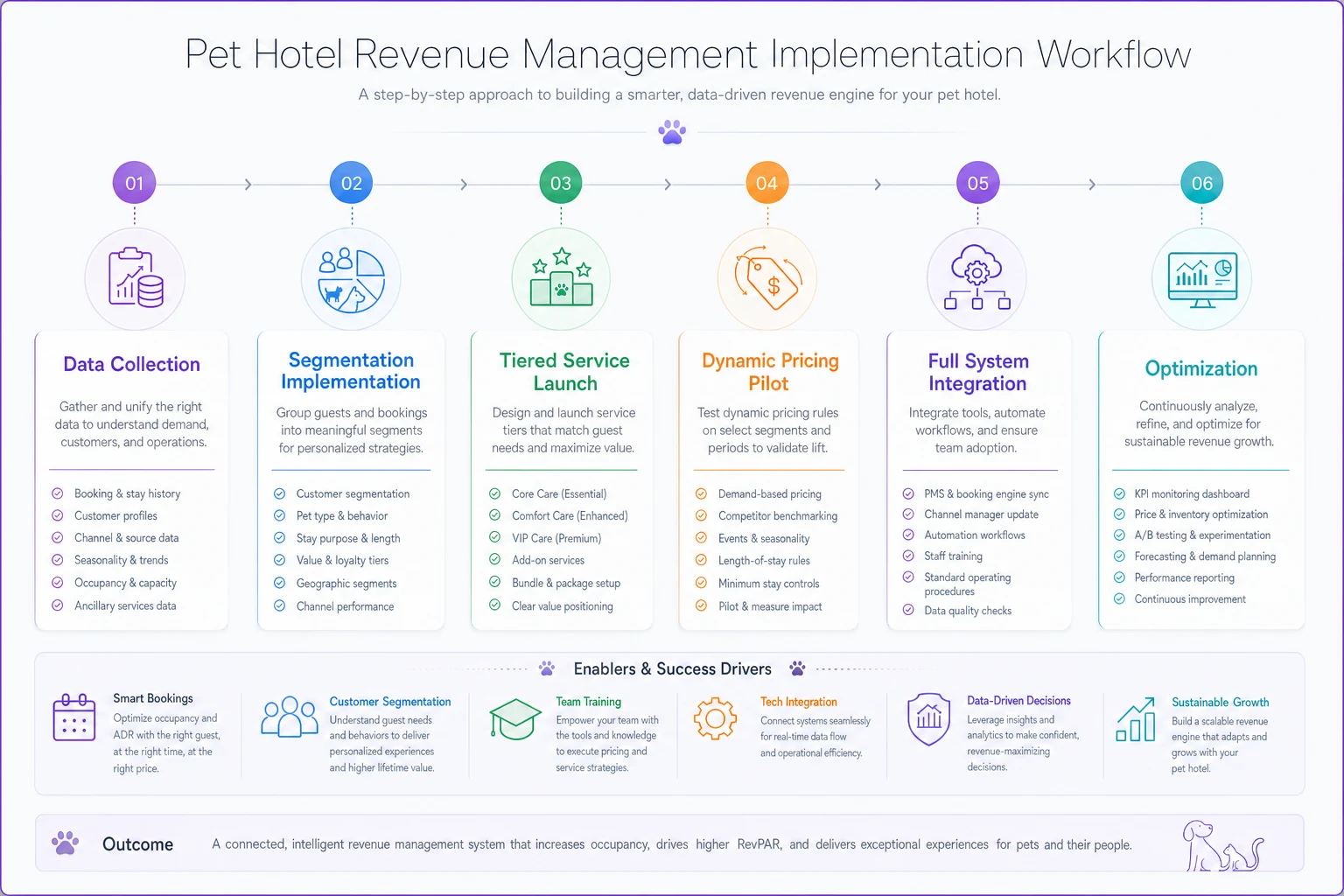1344x896 pixels.
Task: Click the check mark beside VIP Care (Premium)
Action: point(494,538)
